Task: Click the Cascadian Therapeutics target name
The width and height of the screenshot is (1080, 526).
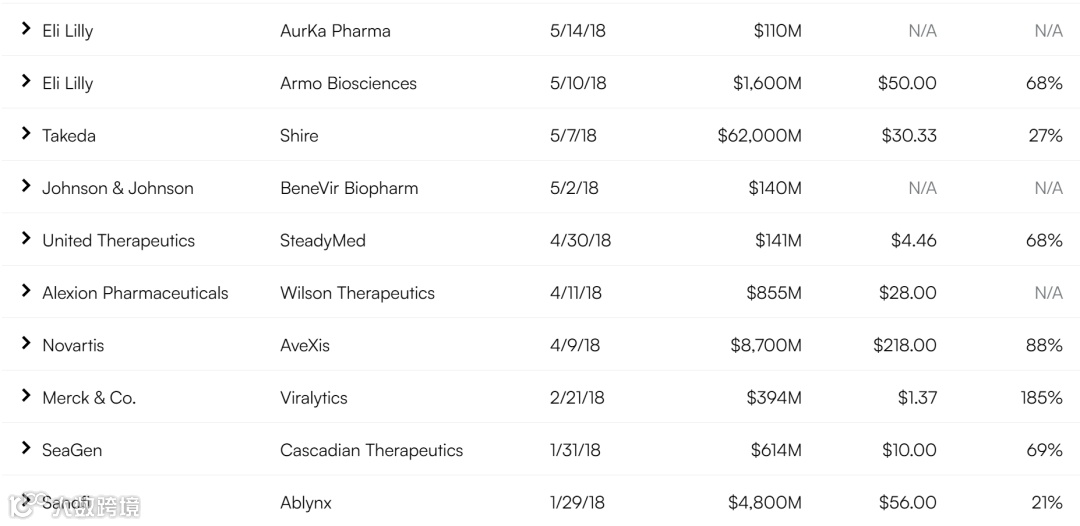Action: coord(371,451)
